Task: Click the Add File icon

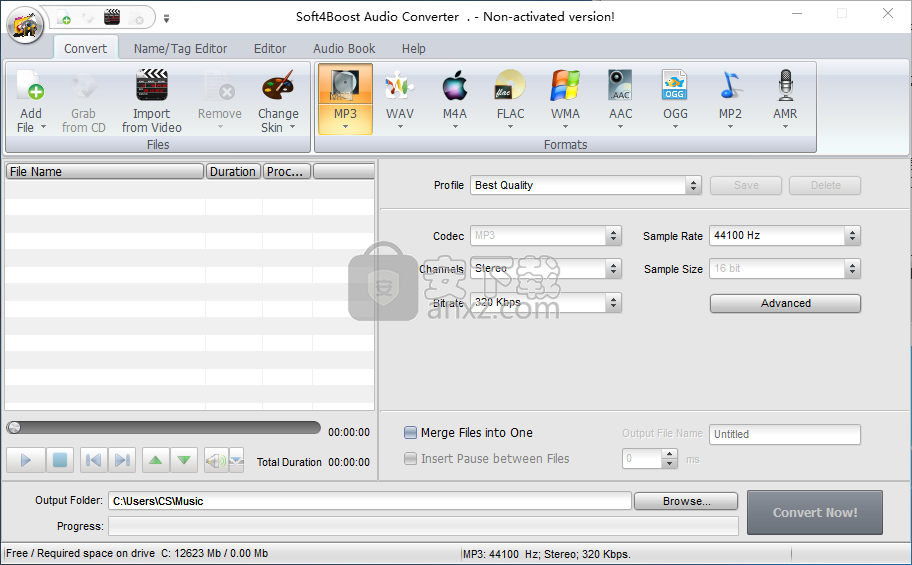Action: [x=30, y=86]
